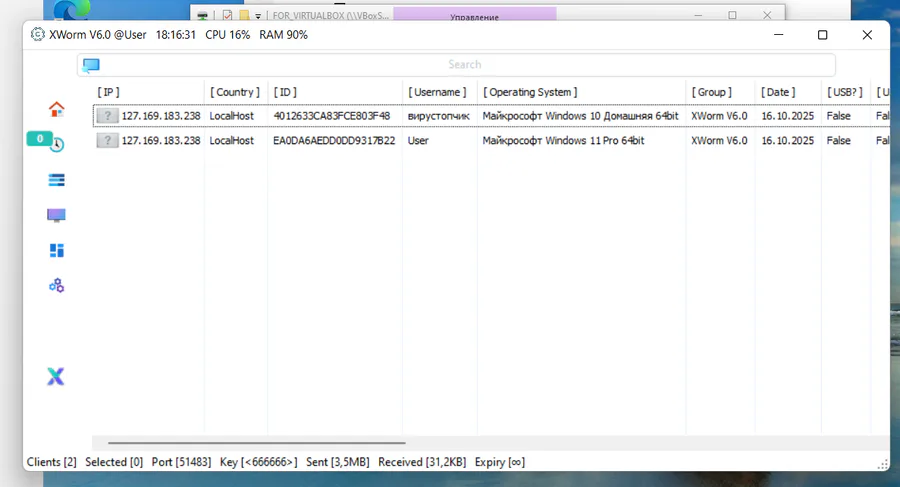
Task: Click USB False value in Windows 11 row
Action: (839, 141)
